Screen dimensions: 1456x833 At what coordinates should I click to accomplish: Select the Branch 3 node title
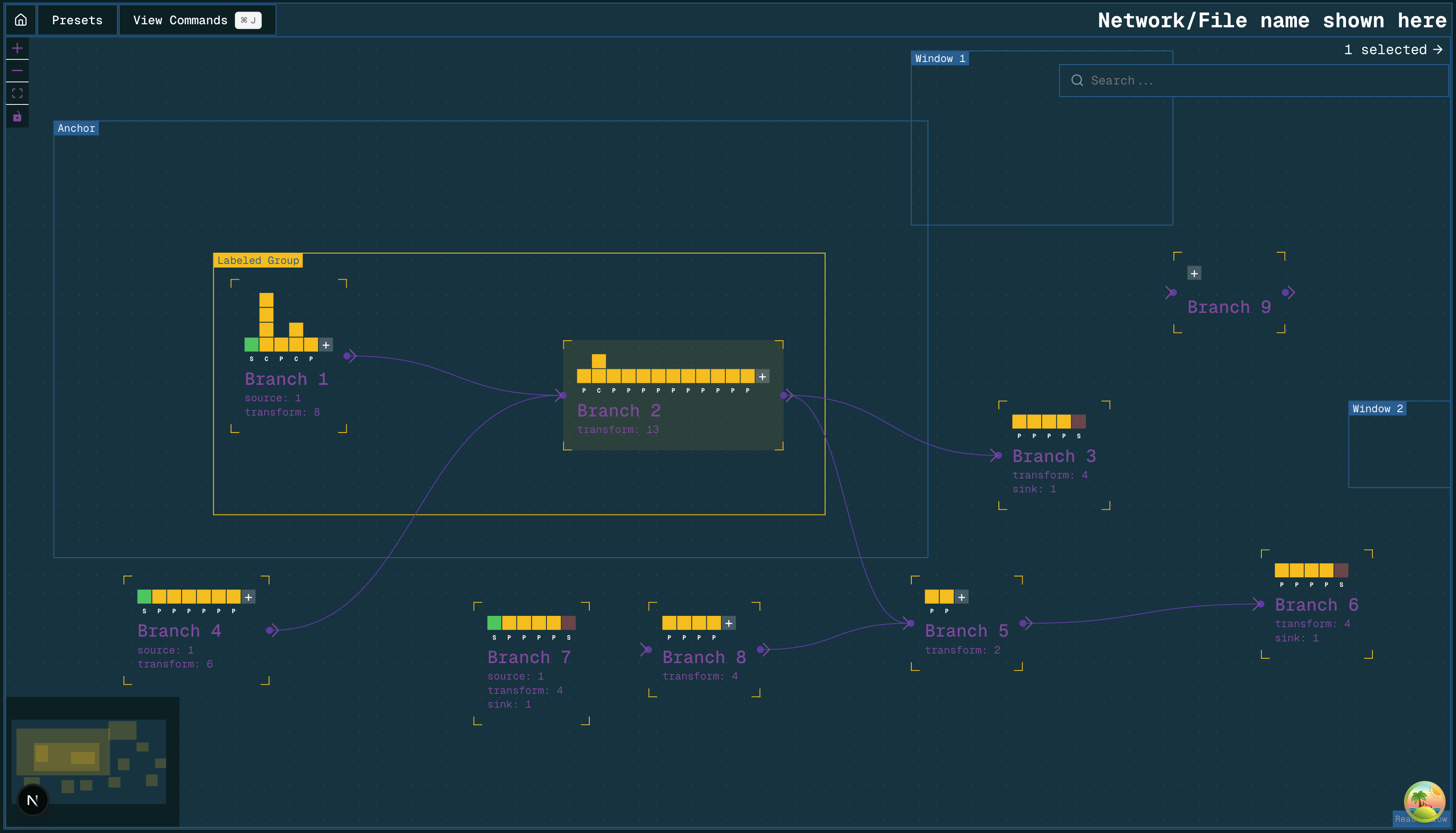pos(1054,456)
